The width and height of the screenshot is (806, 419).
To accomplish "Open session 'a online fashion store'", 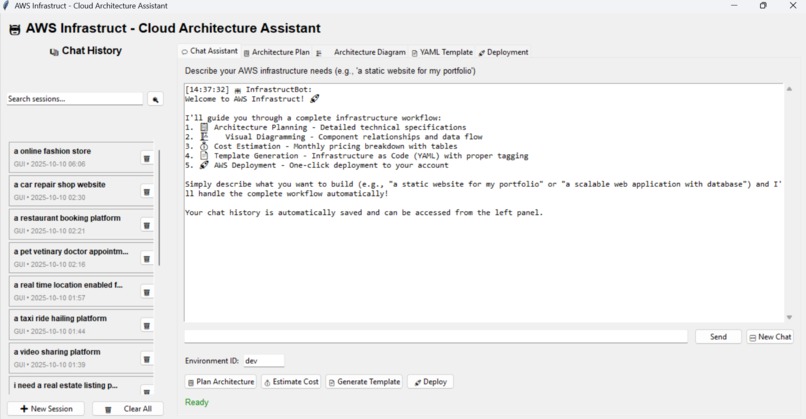I will pyautogui.click(x=75, y=158).
